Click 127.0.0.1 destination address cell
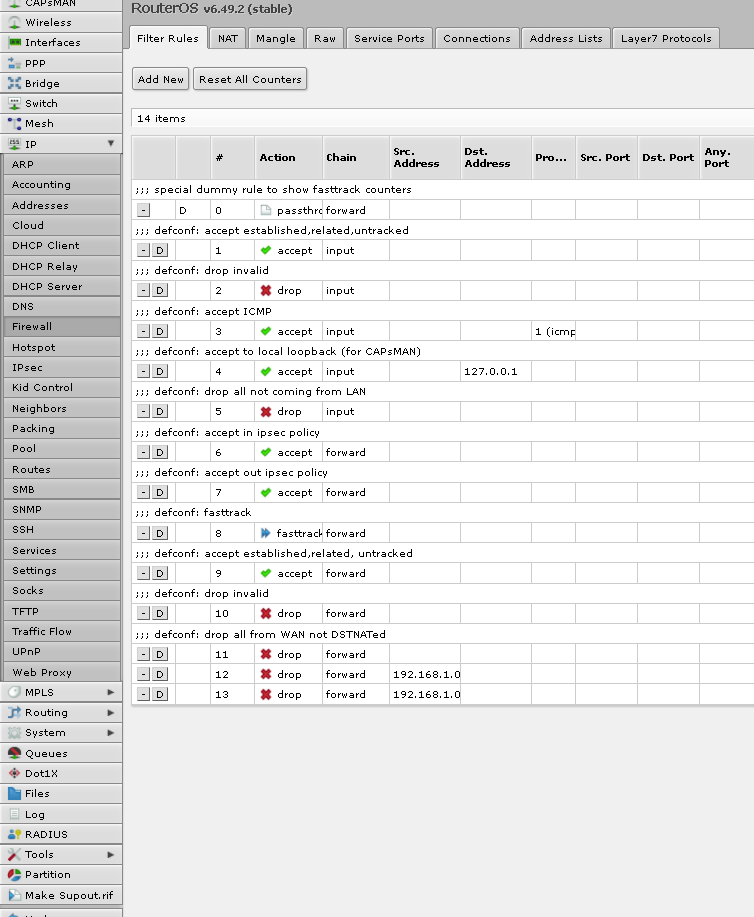754x917 pixels. 495,371
